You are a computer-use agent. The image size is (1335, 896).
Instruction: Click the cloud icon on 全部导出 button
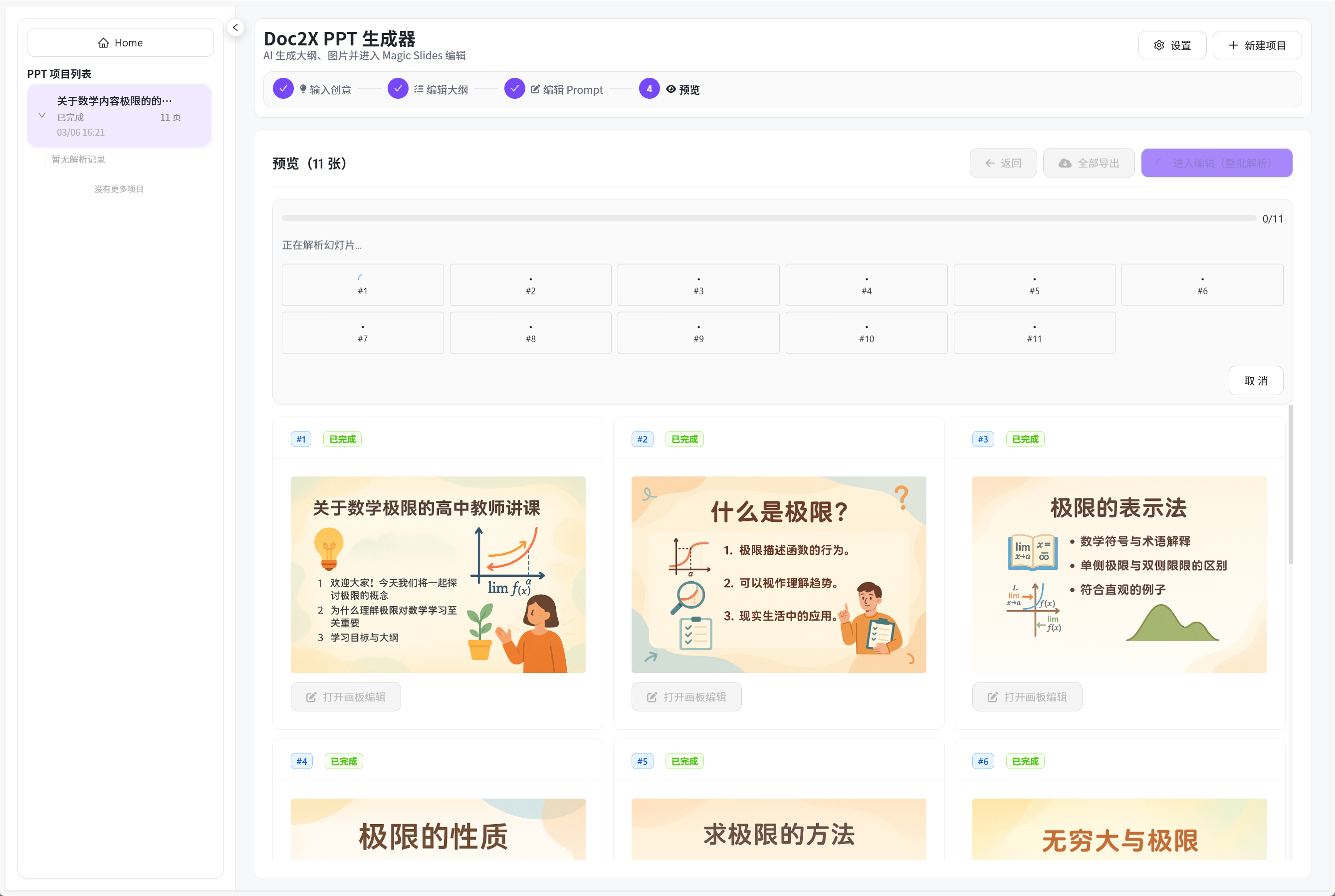pos(1064,163)
